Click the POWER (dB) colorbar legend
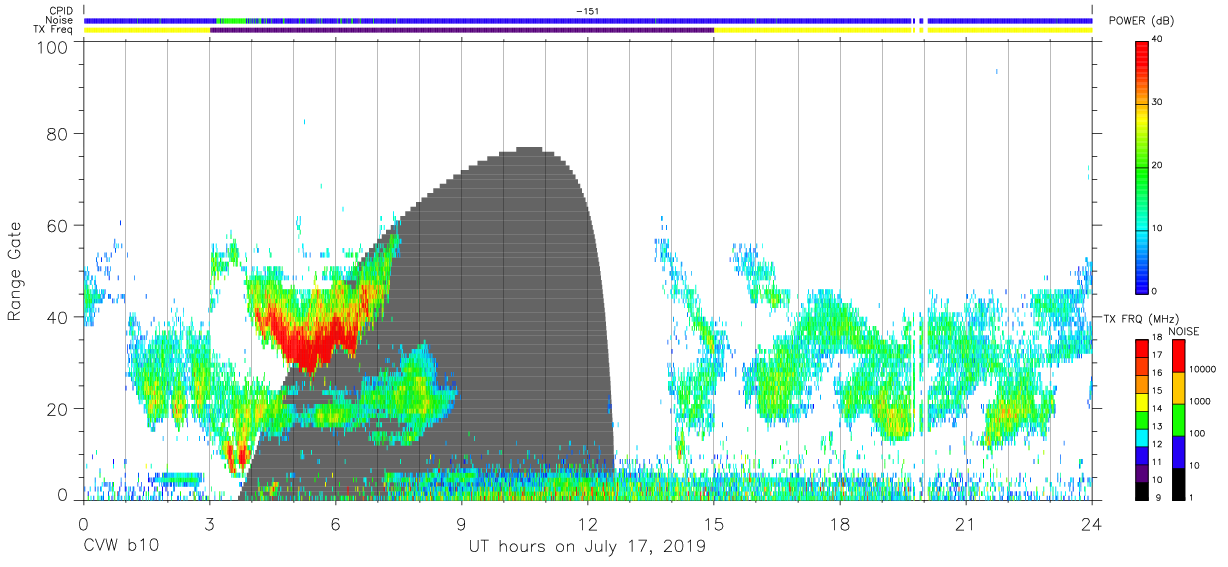Image resolution: width=1228 pixels, height=567 pixels. [x=1141, y=166]
